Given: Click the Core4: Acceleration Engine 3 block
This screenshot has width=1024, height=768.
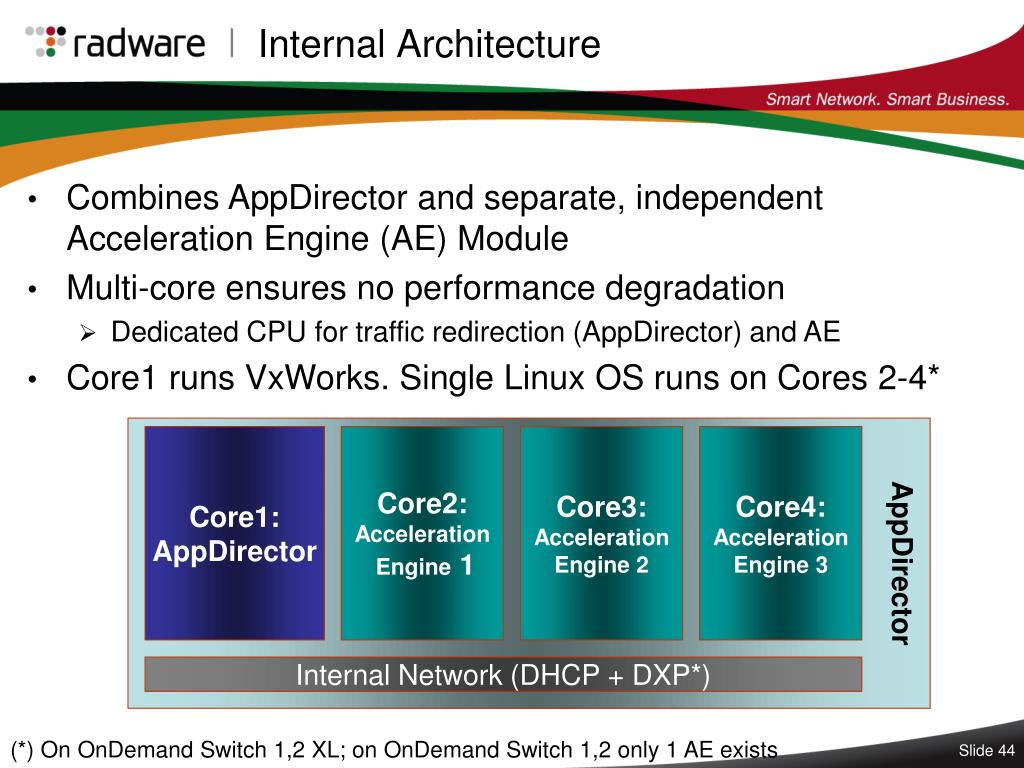Looking at the screenshot, I should (780, 533).
